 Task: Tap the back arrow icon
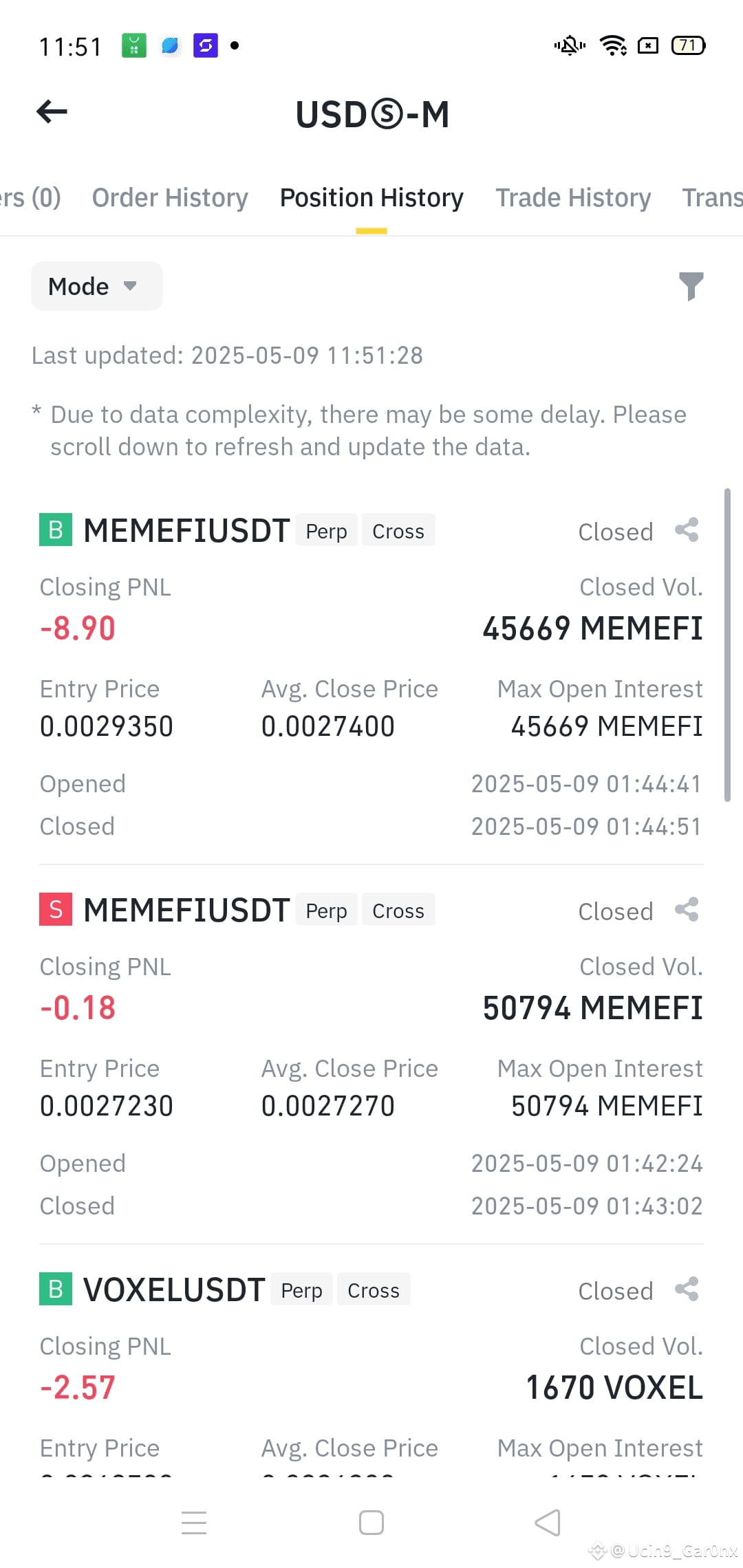(52, 111)
